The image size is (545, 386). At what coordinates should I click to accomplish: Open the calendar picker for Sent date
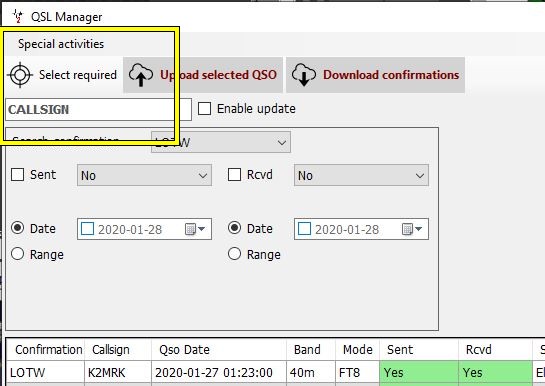195,229
